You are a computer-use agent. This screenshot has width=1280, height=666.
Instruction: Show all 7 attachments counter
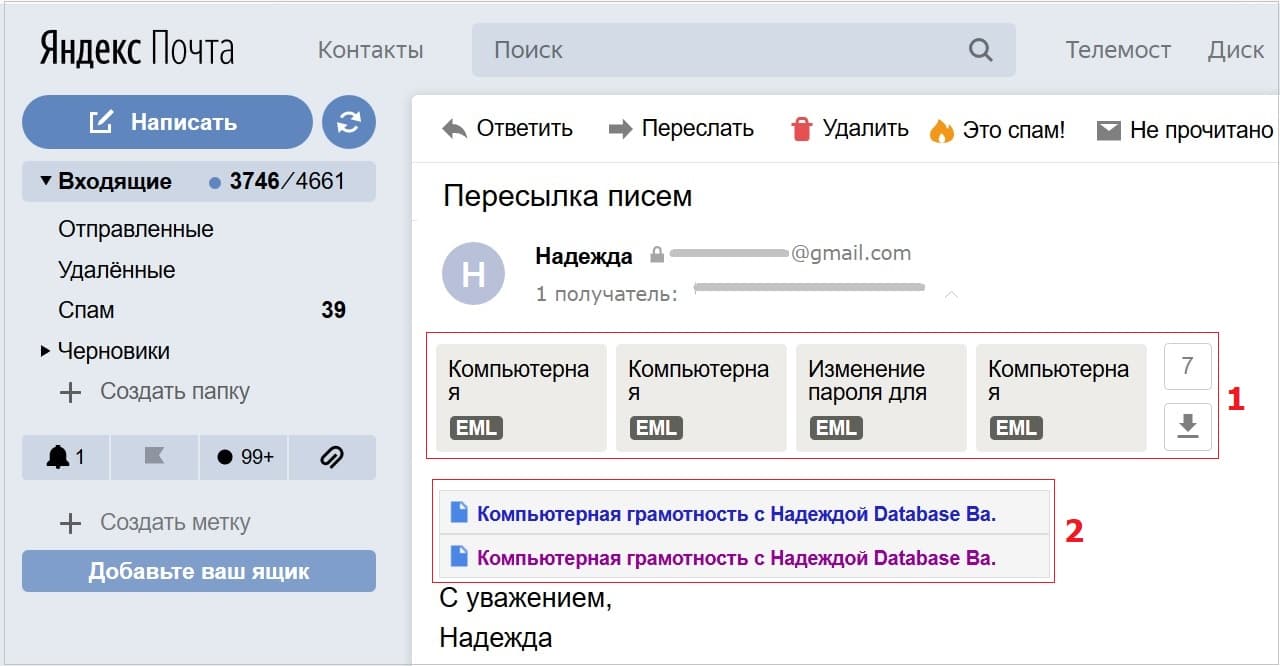(1187, 366)
